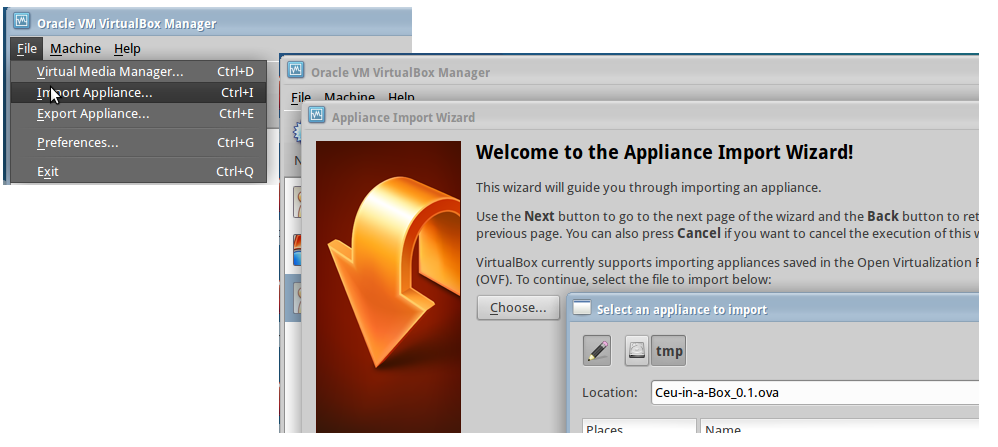
Task: Open Preferences from the File menu
Action: (x=139, y=143)
